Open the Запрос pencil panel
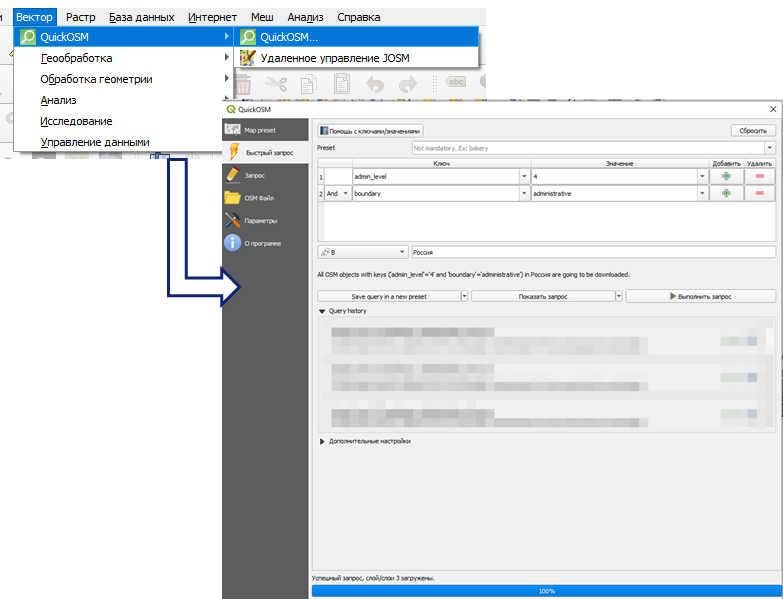The image size is (783, 599). [x=265, y=175]
